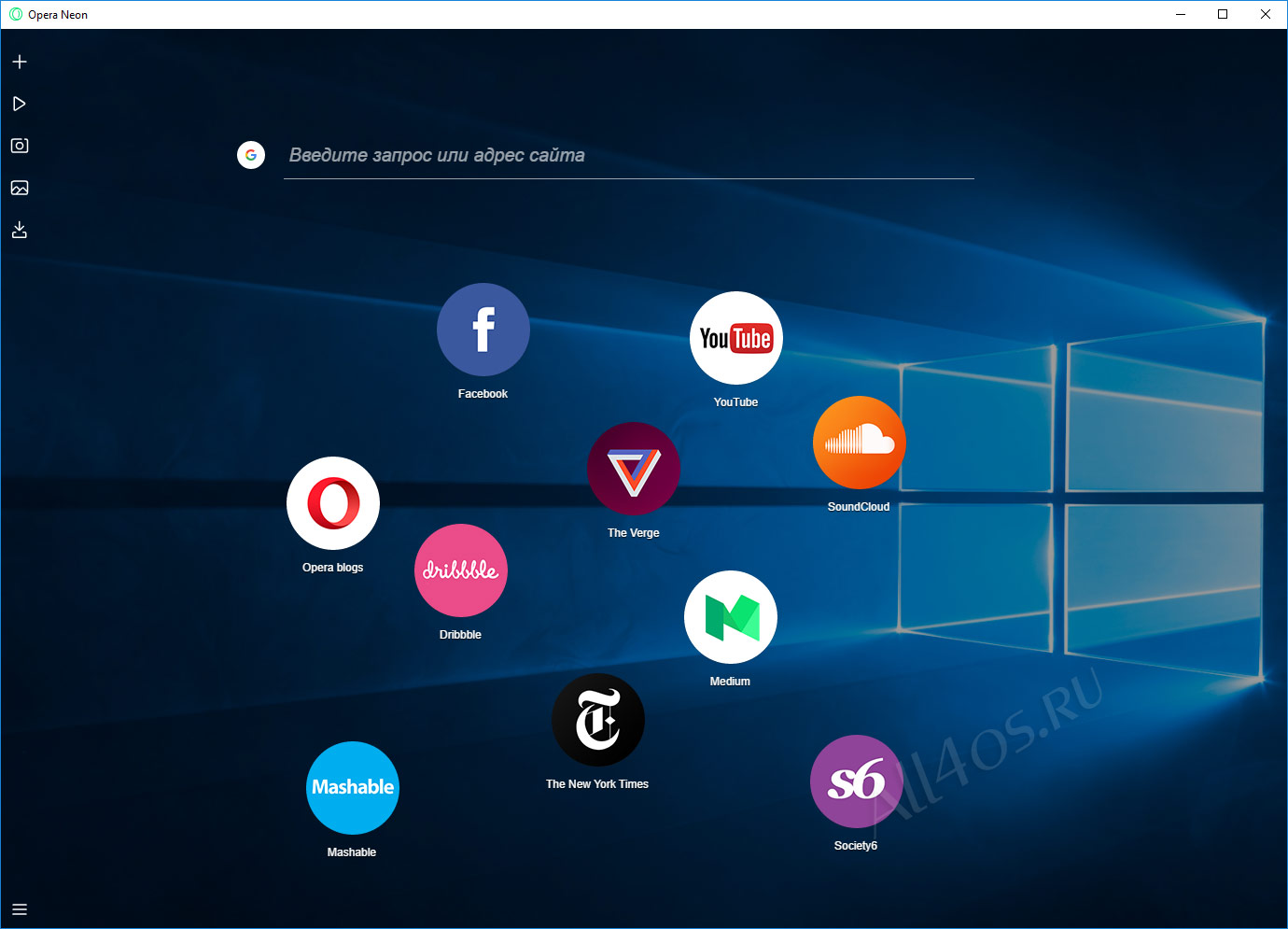Open the Medium speed dial bubble
This screenshot has width=1288, height=929.
(731, 617)
